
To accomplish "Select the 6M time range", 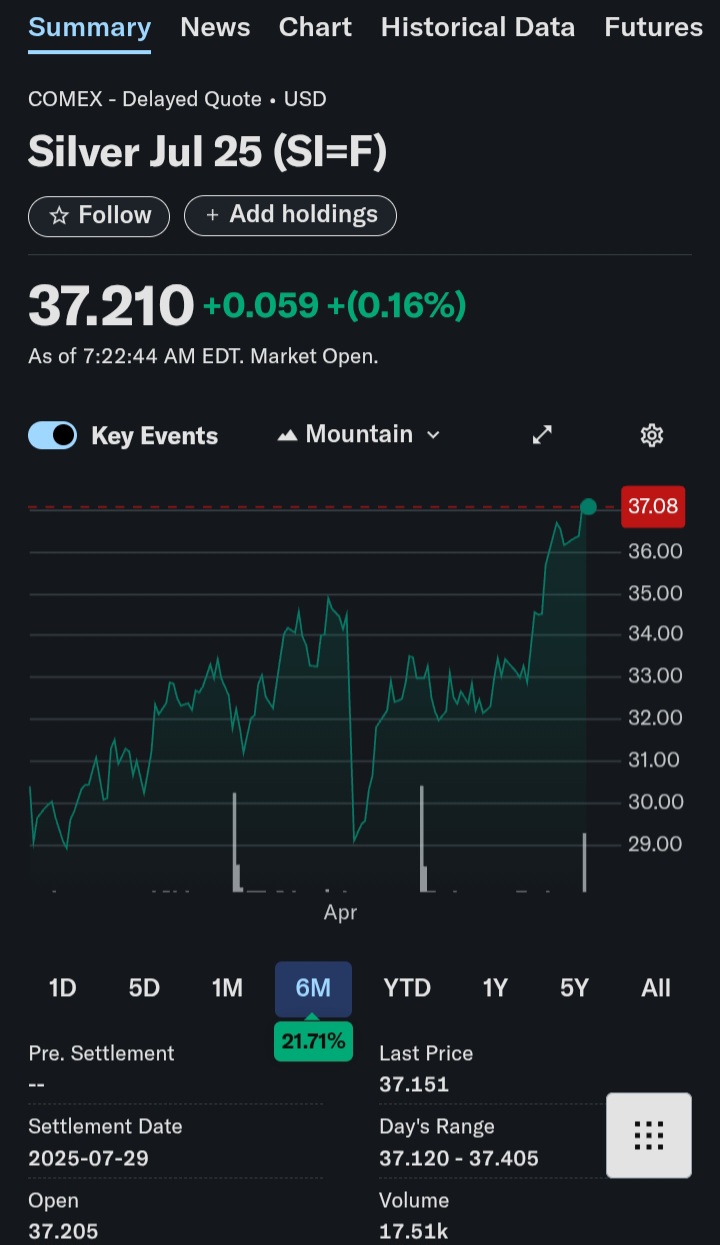I will click(313, 988).
